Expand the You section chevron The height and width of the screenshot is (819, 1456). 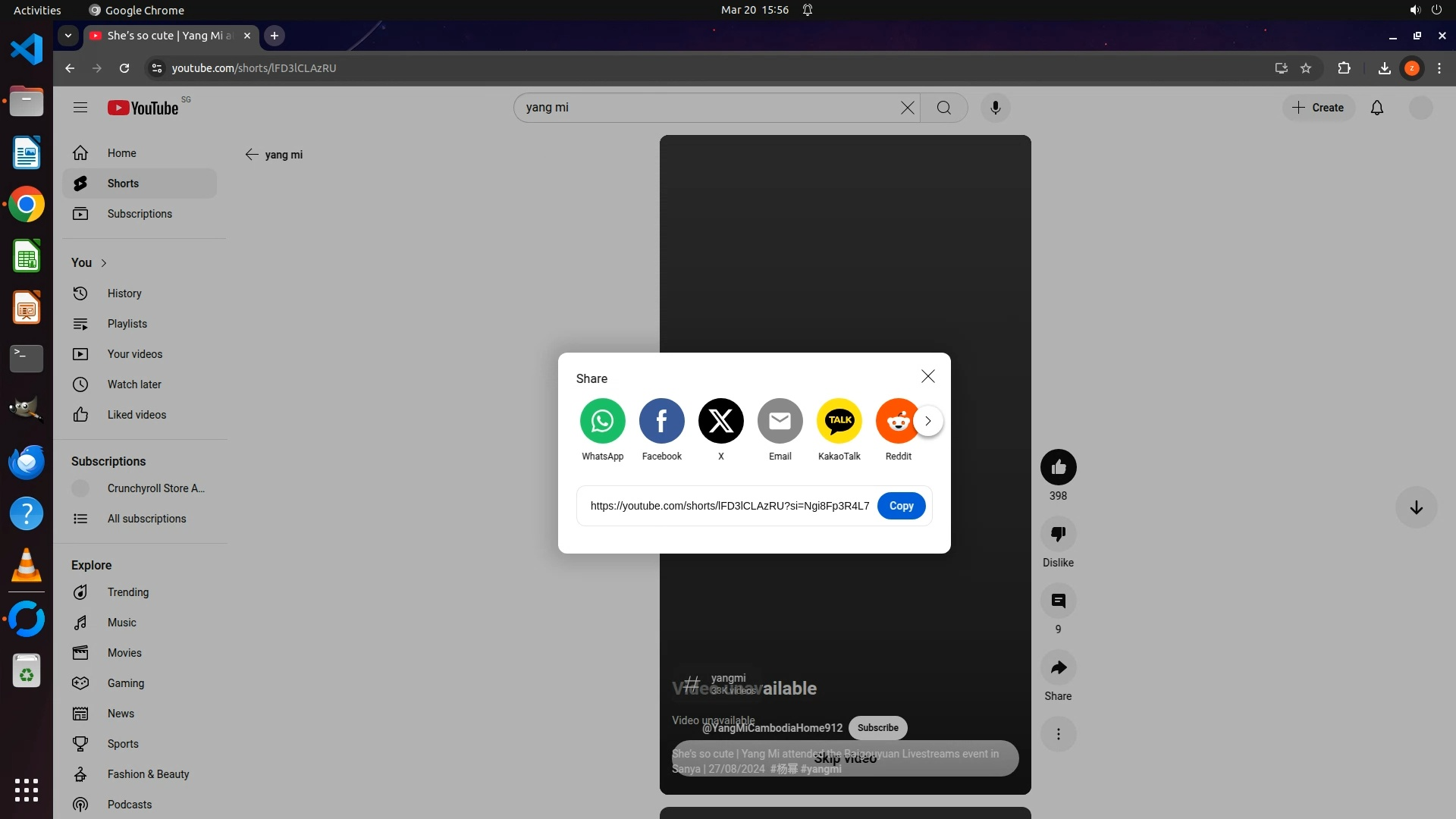pos(104,262)
